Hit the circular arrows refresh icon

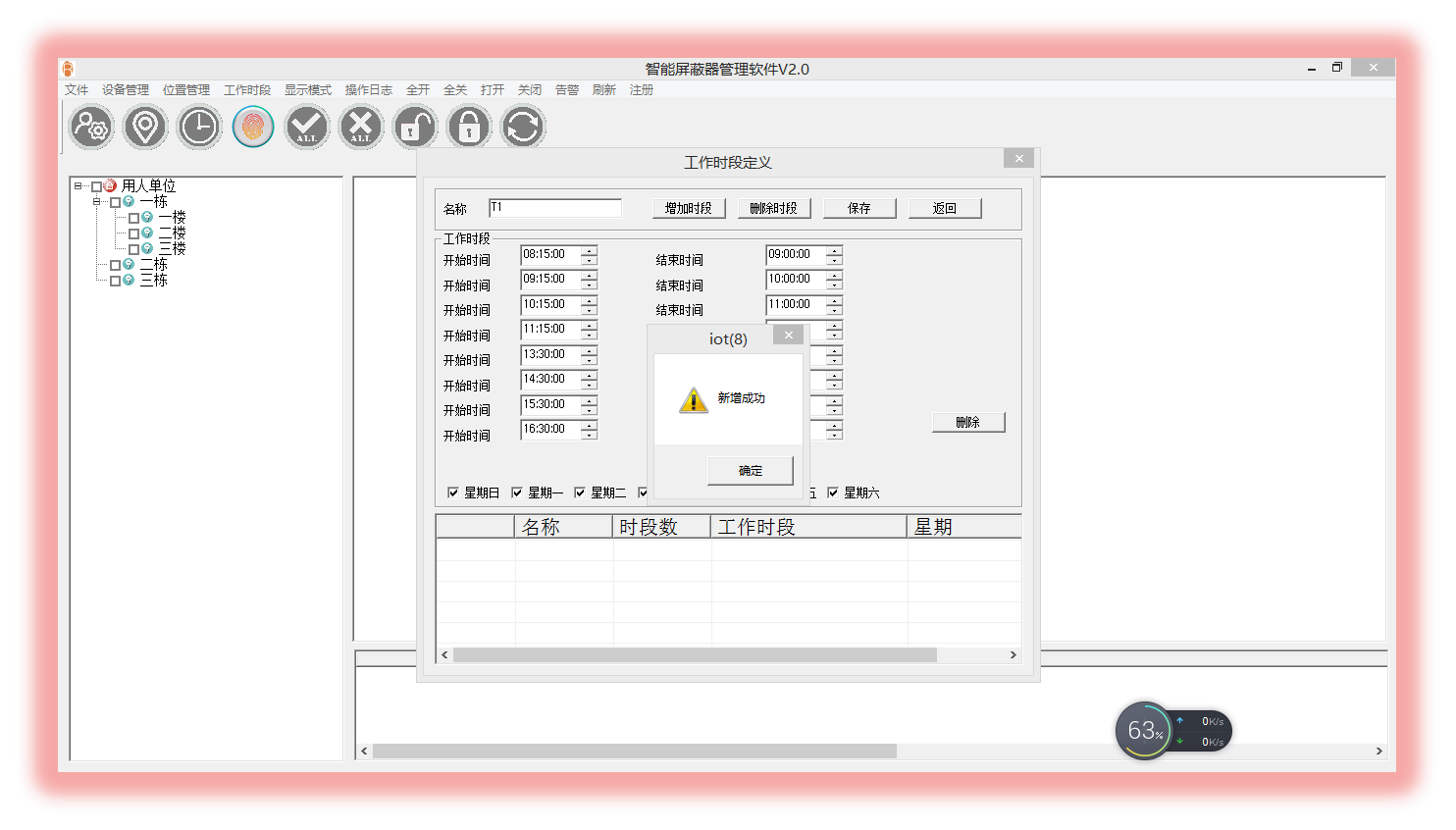523,128
